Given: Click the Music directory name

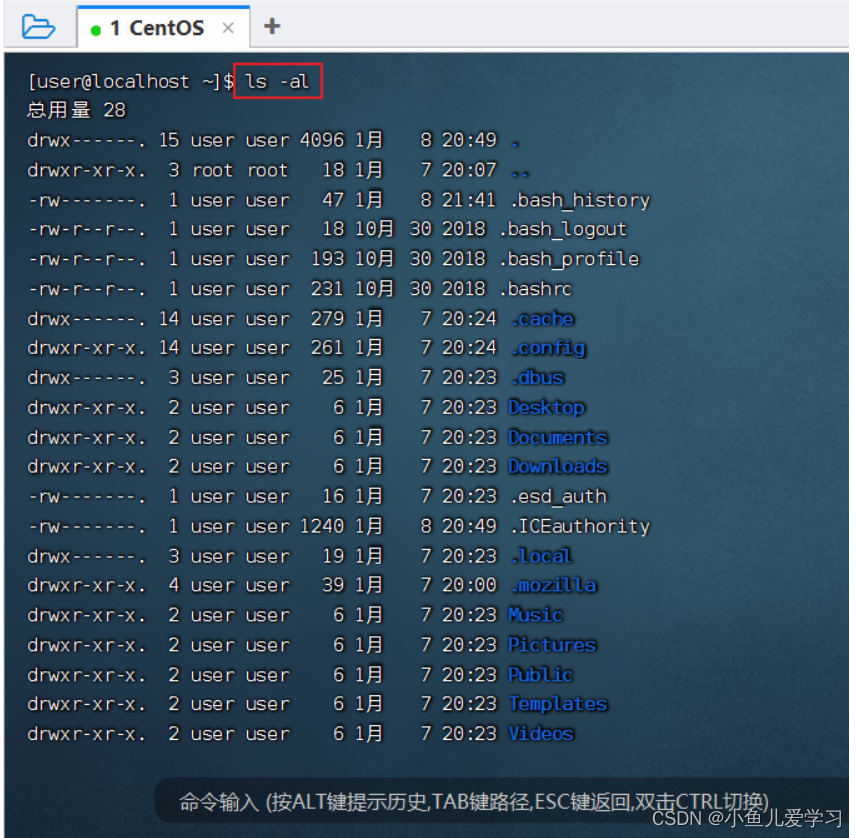Looking at the screenshot, I should 535,615.
